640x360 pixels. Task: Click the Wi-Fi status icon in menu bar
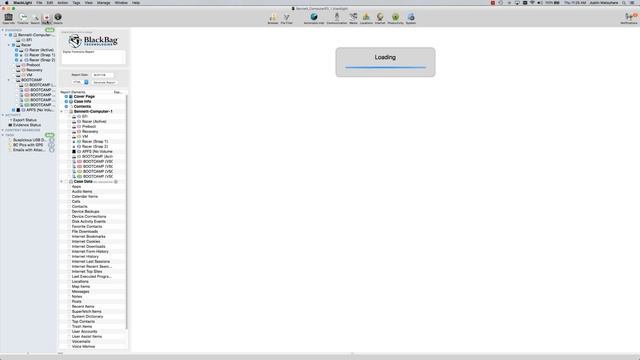pos(532,3)
